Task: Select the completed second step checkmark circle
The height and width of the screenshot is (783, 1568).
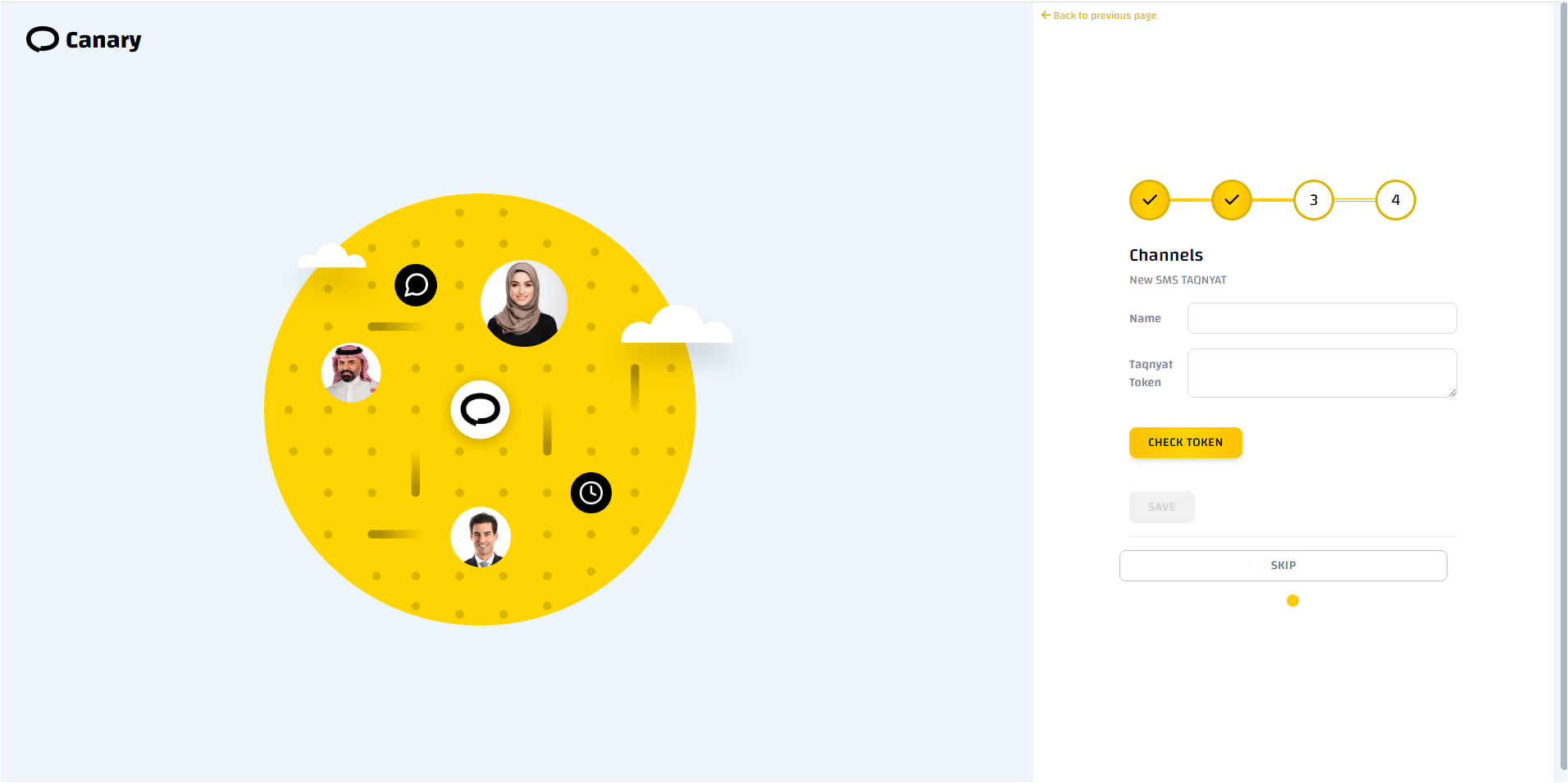Action: point(1232,200)
